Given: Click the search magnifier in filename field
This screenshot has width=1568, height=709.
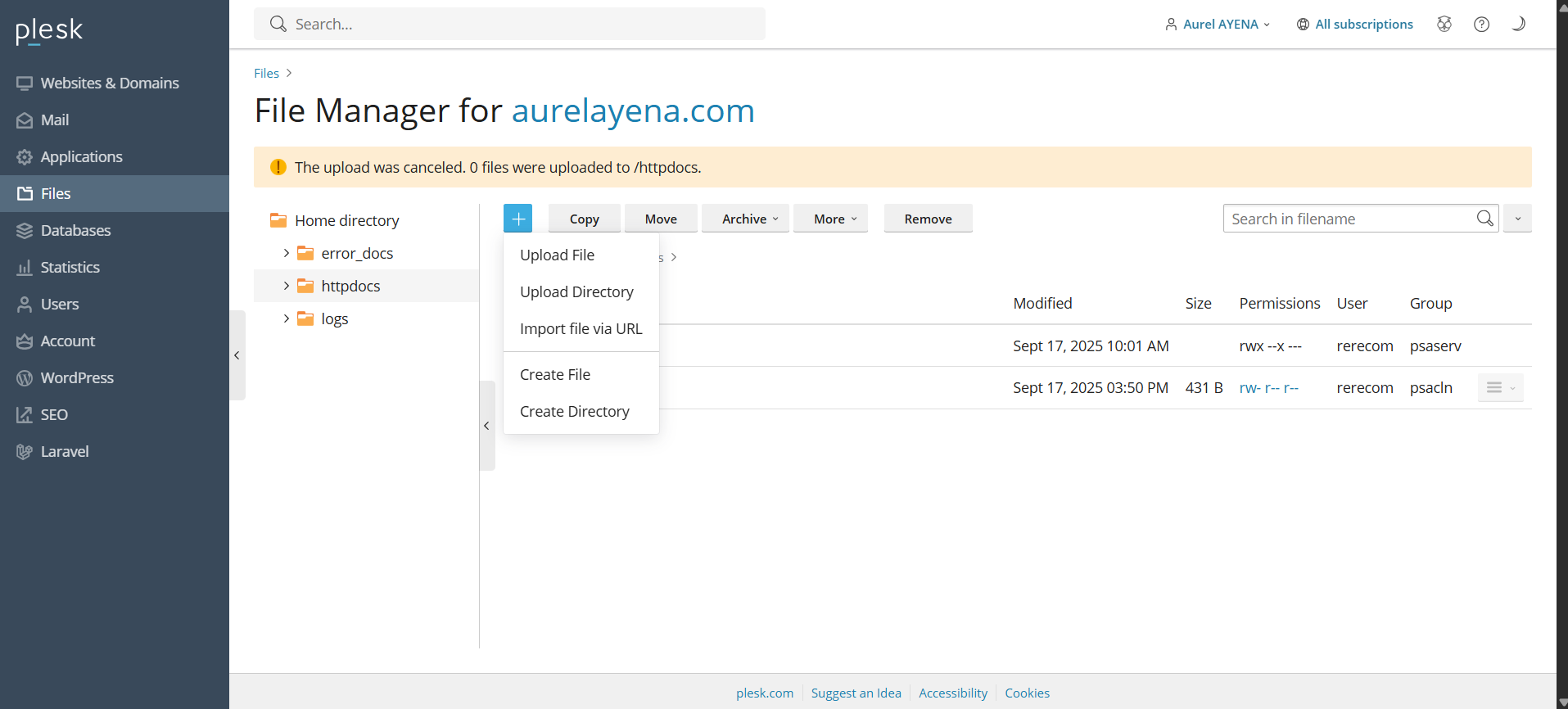Looking at the screenshot, I should (x=1484, y=219).
